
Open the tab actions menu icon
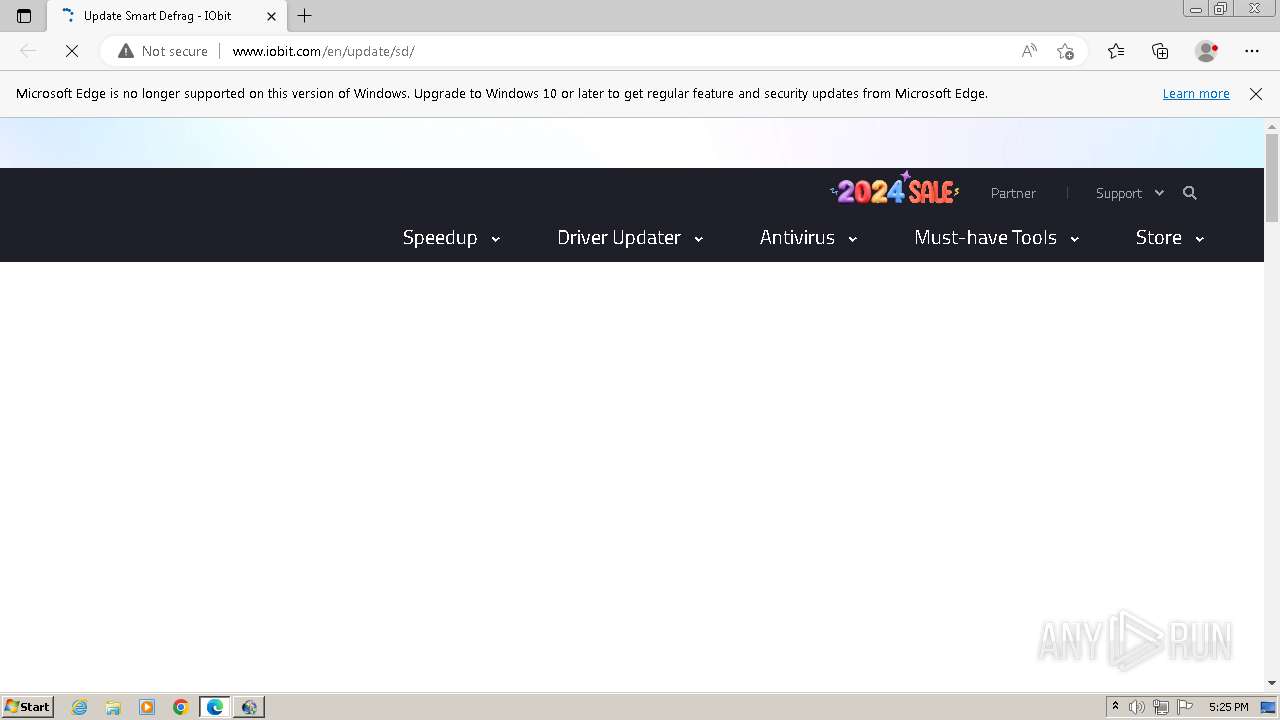pos(24,16)
